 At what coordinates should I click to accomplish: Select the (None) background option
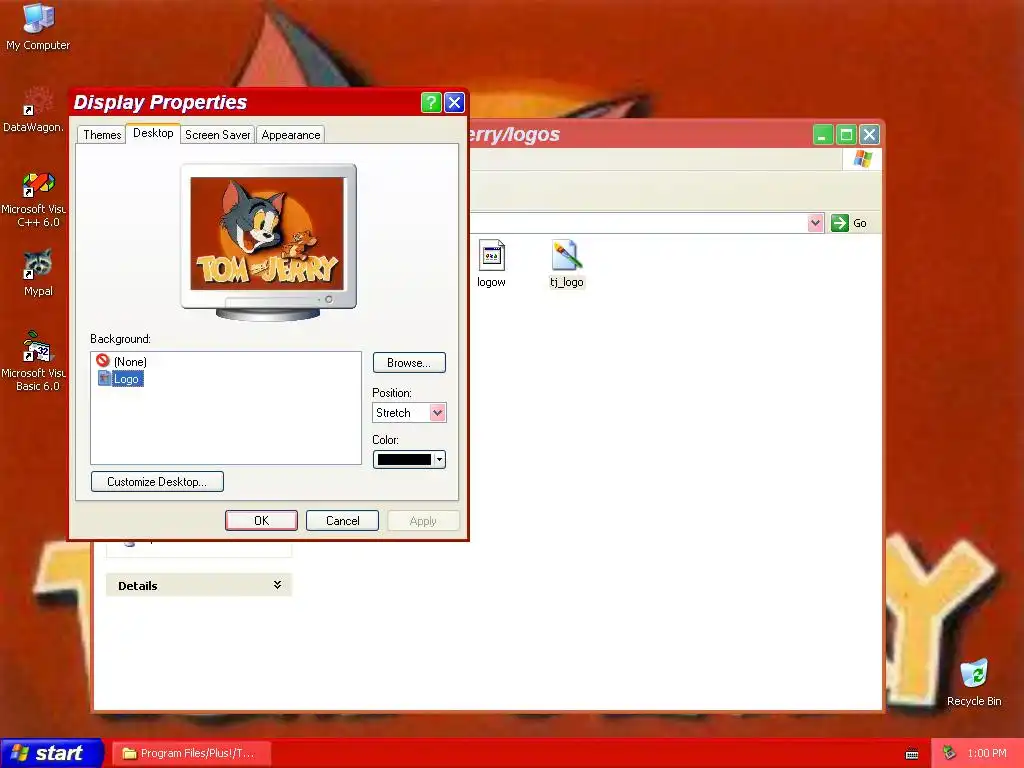[121, 361]
